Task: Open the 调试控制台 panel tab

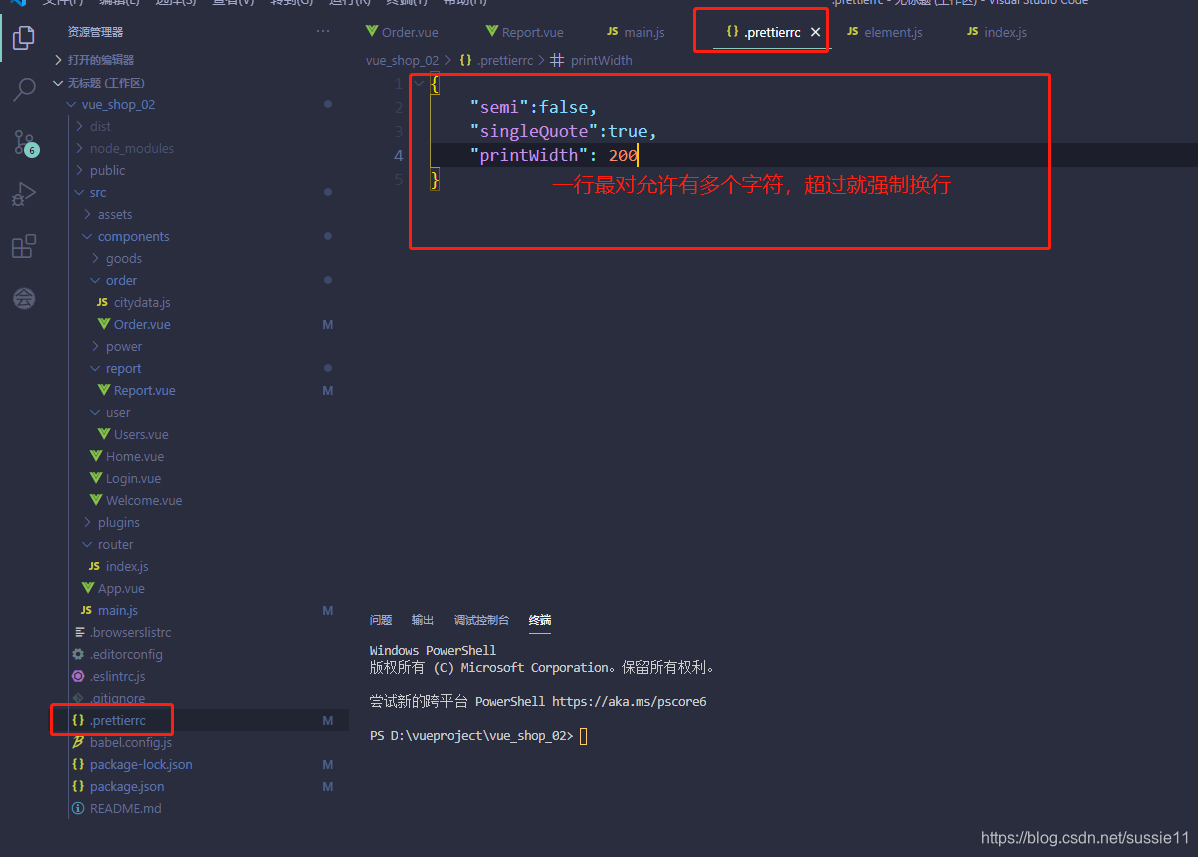Action: (481, 619)
